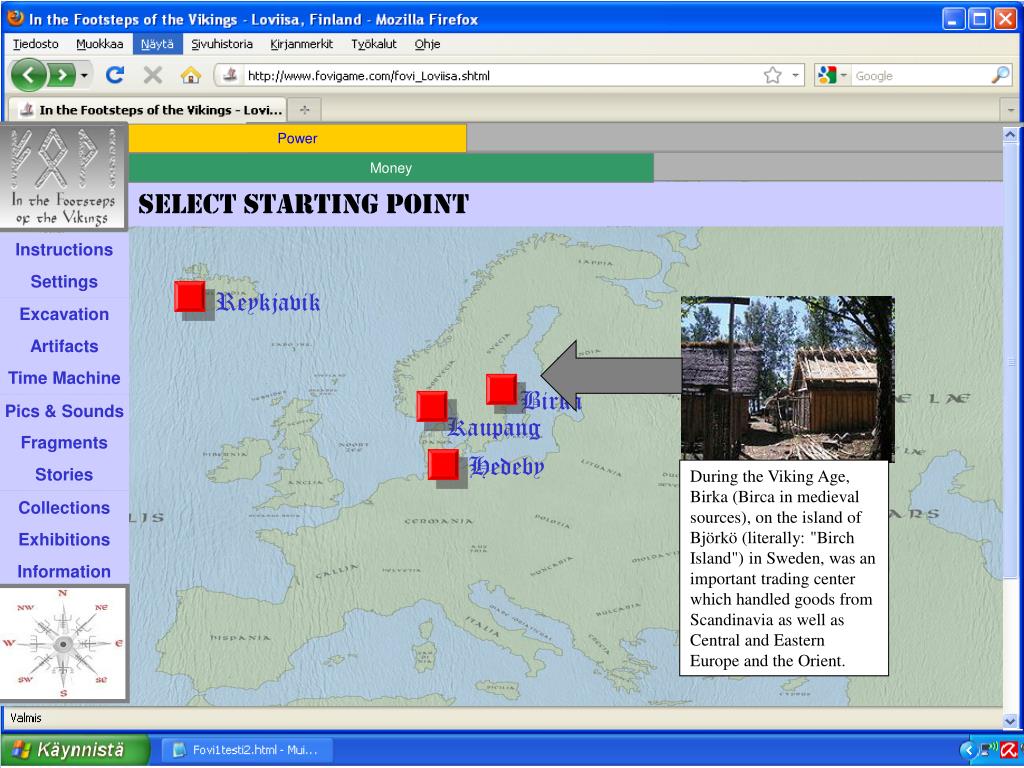
Task: Open the new tab plus button
Action: (x=304, y=109)
